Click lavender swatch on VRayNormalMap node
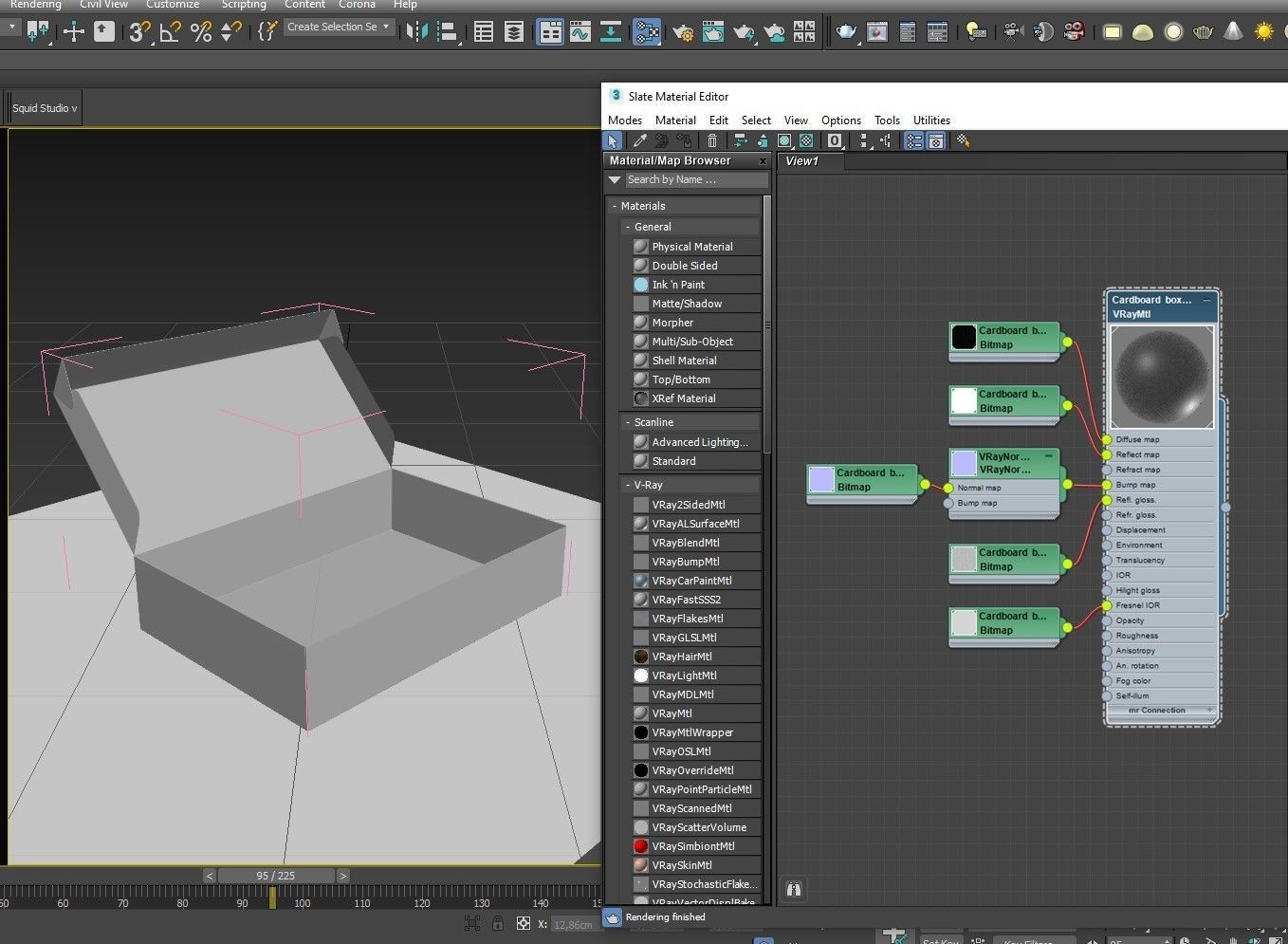This screenshot has width=1288, height=944. tap(964, 463)
